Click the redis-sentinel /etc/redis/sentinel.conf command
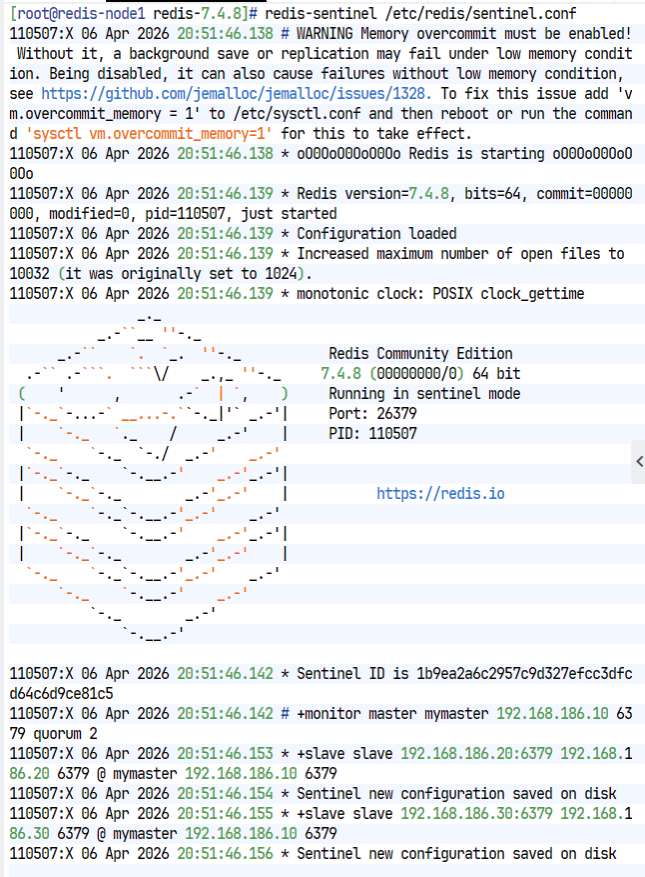 tap(420, 13)
